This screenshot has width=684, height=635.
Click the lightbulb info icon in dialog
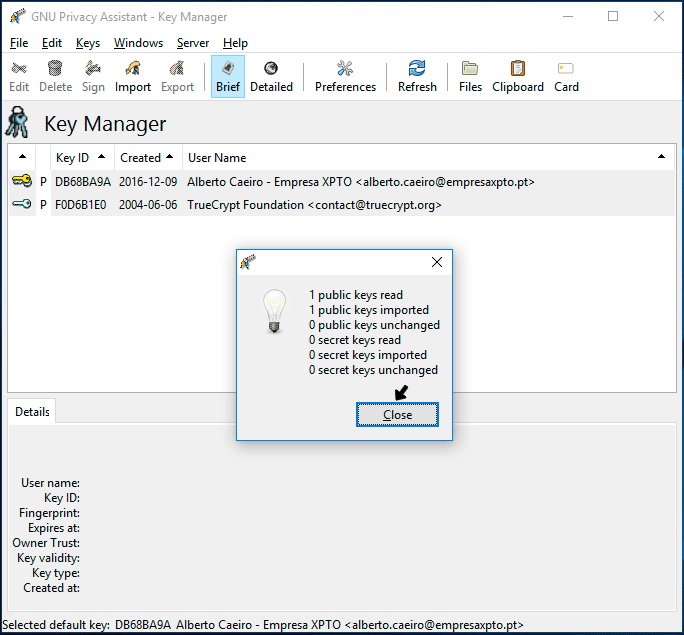click(274, 311)
